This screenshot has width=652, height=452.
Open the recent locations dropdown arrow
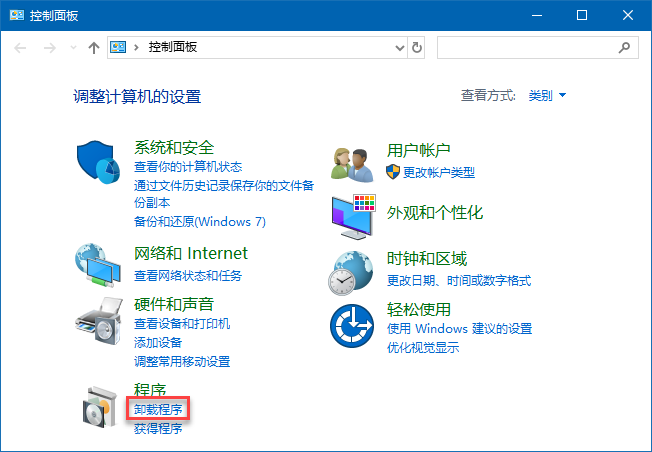[x=74, y=48]
